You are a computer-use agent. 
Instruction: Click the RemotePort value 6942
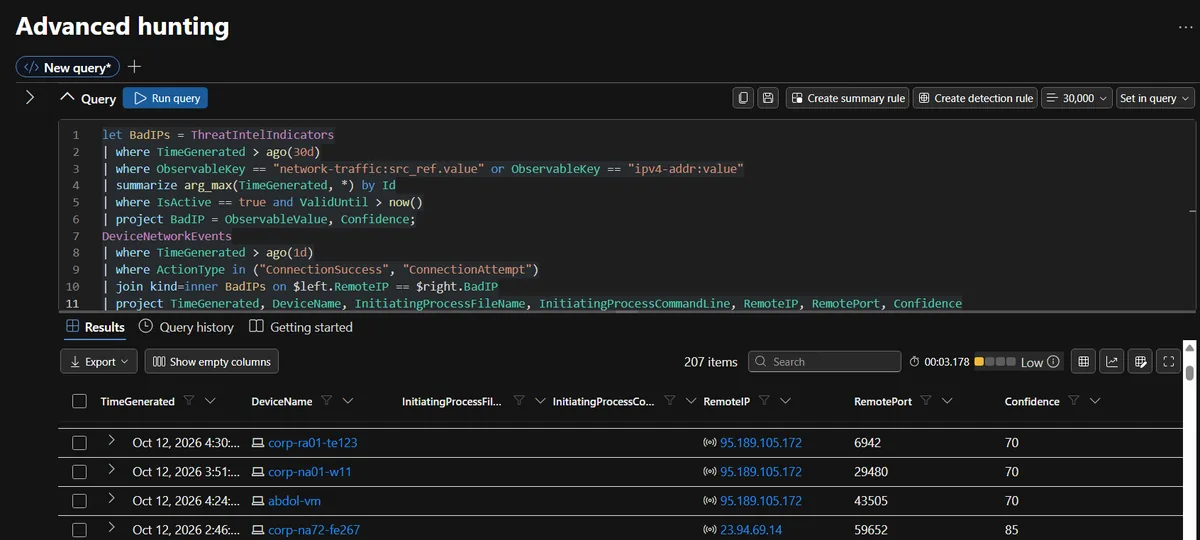867,442
